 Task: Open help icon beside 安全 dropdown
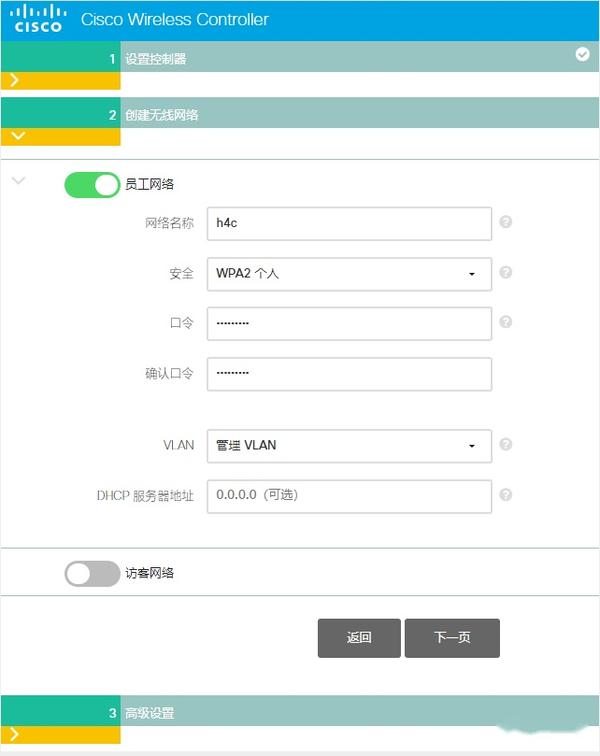pyautogui.click(x=505, y=272)
